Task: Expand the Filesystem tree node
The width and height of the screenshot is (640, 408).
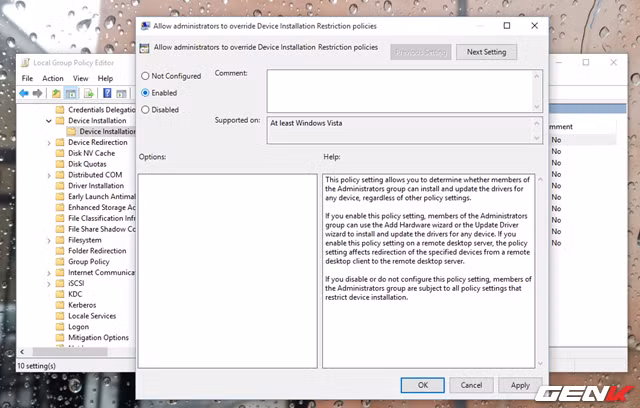Action: tap(49, 241)
